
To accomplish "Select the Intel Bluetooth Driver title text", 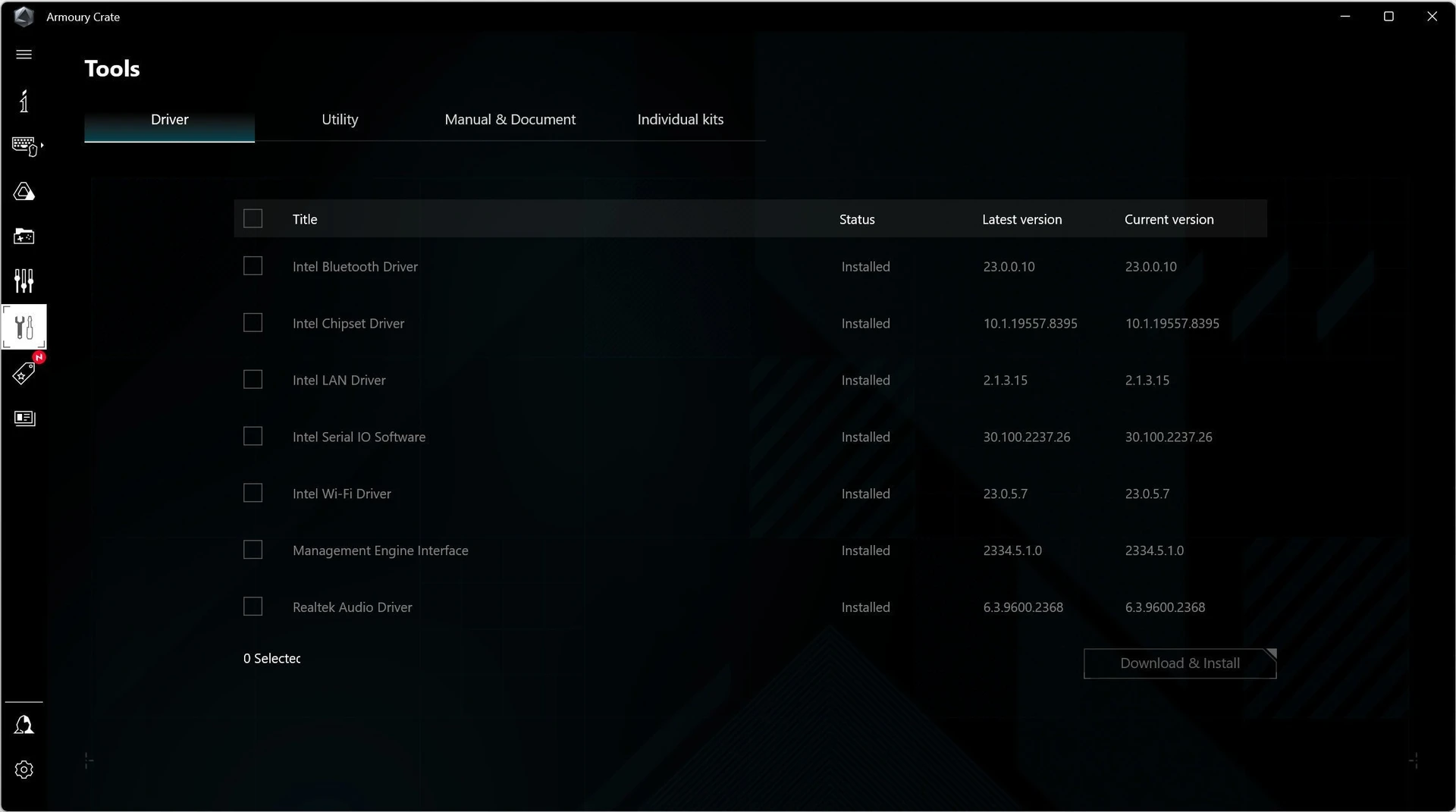I will [355, 267].
